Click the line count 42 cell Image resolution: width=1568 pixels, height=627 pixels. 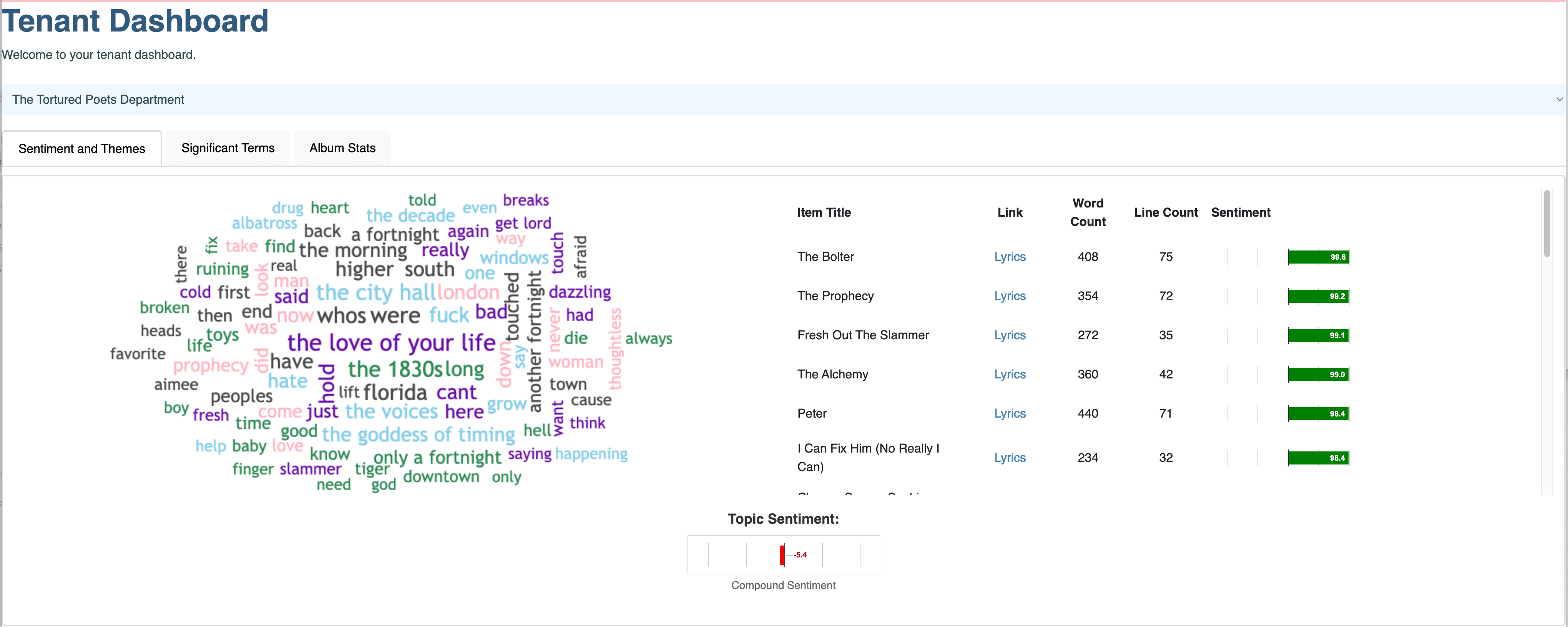coord(1166,374)
